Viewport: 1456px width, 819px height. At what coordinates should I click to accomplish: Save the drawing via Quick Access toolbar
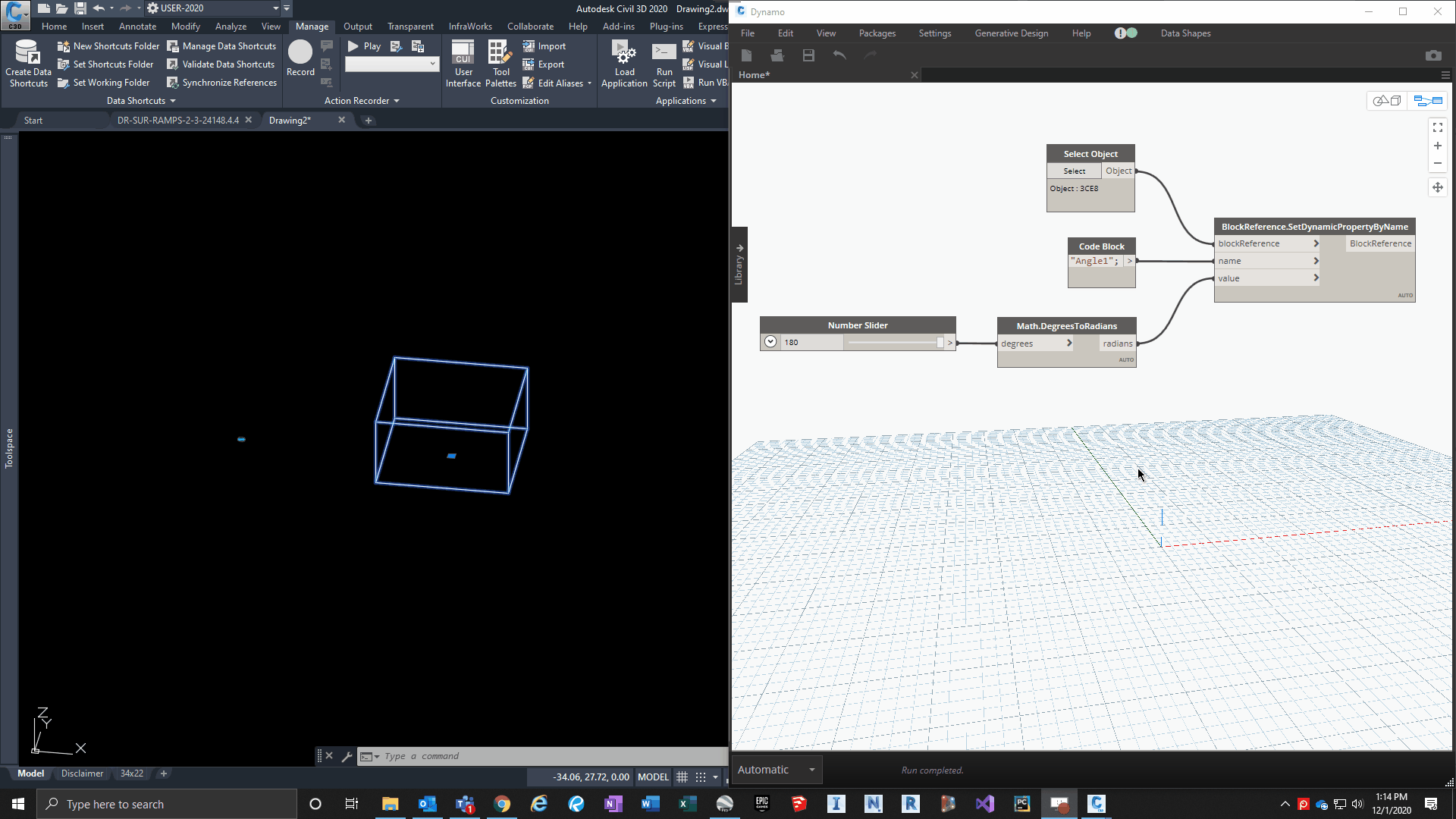click(80, 8)
